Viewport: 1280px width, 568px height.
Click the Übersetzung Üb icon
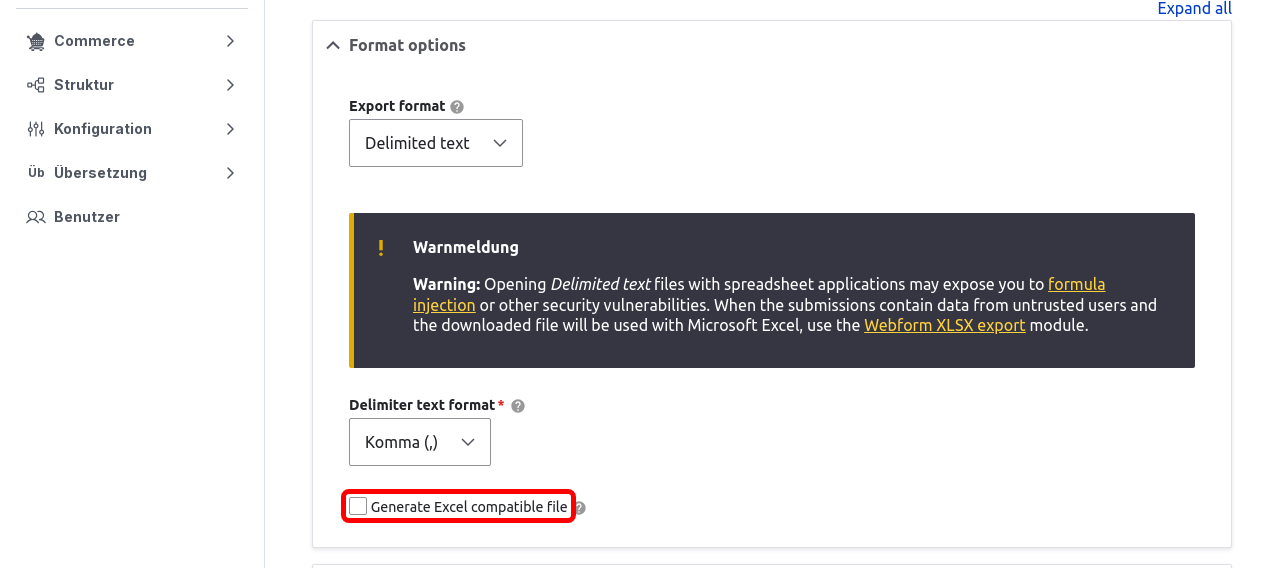[x=36, y=173]
